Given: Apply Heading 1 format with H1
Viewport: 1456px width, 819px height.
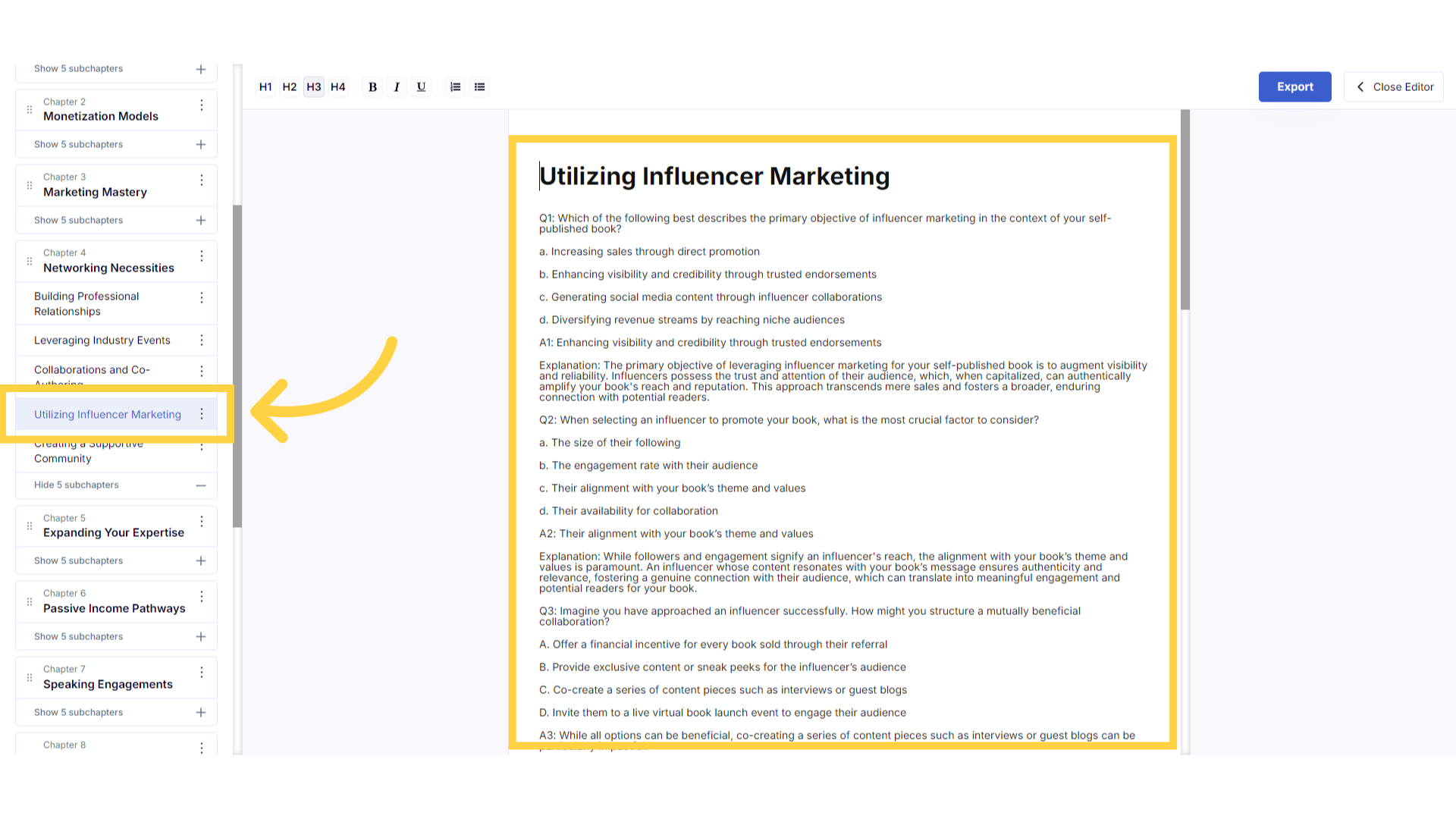Looking at the screenshot, I should [265, 86].
